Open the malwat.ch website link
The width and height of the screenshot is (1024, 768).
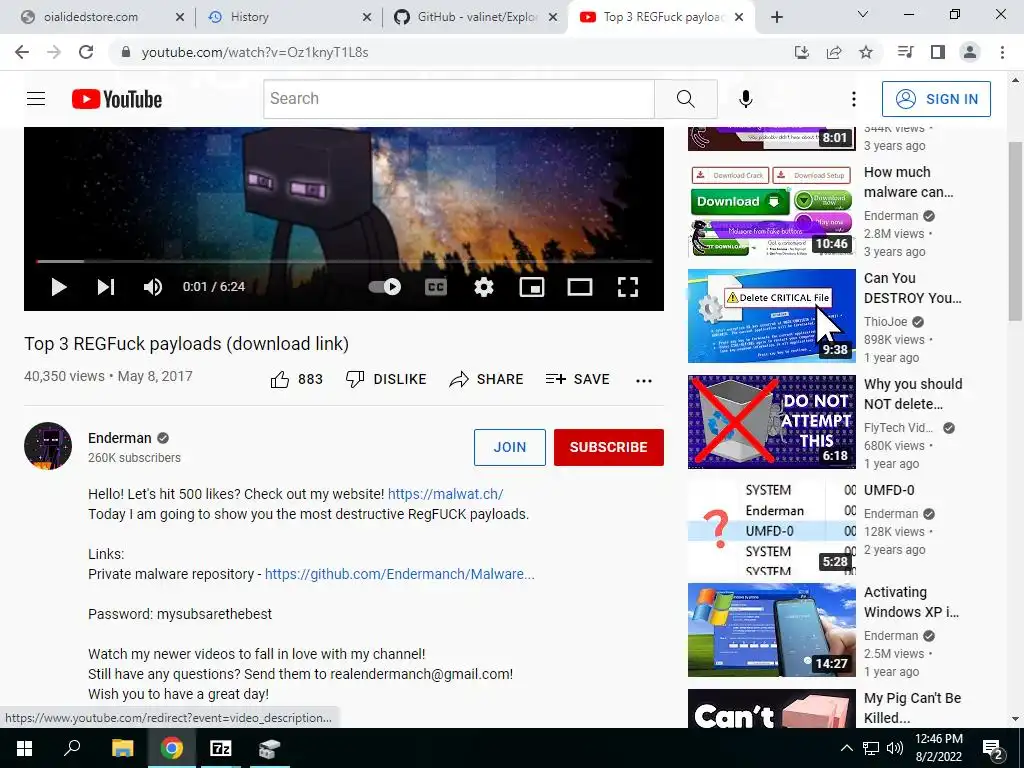[445, 494]
